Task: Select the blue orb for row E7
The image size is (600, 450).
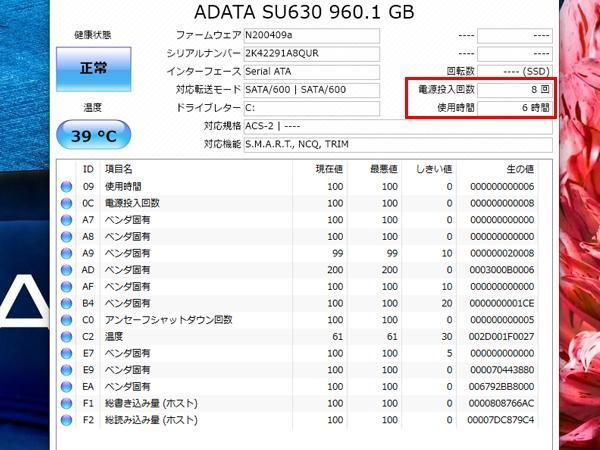Action: click(66, 353)
